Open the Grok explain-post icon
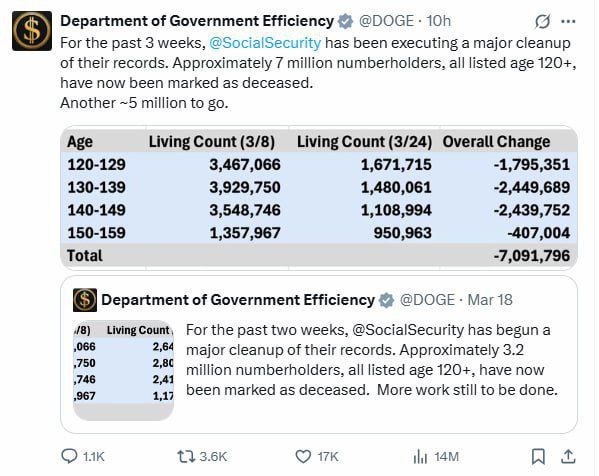This screenshot has width=599, height=476. click(x=542, y=21)
